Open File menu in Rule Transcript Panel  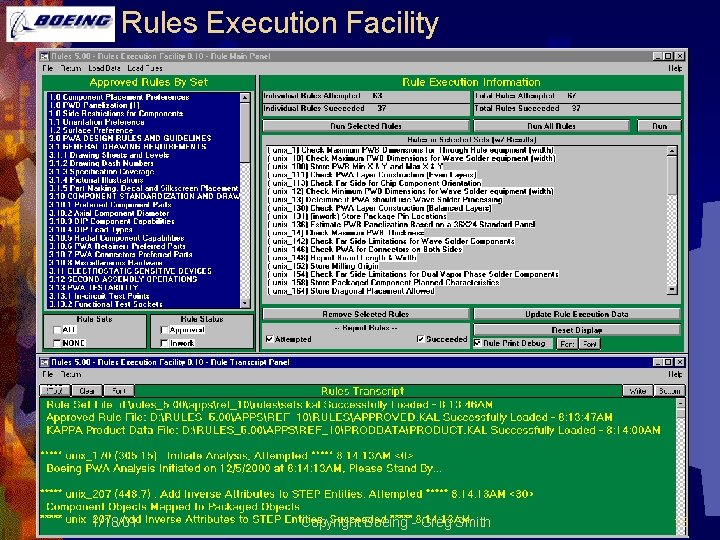(48, 374)
